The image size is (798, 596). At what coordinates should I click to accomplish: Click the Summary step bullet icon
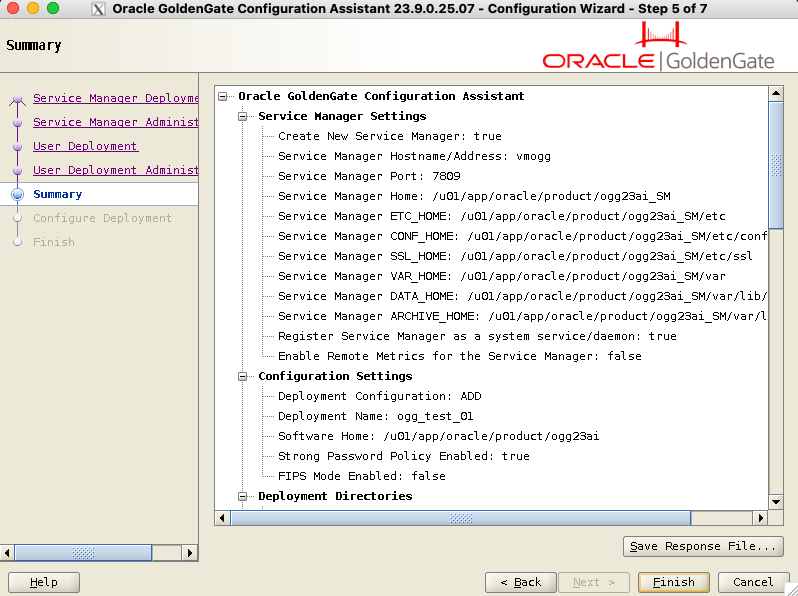(17, 194)
